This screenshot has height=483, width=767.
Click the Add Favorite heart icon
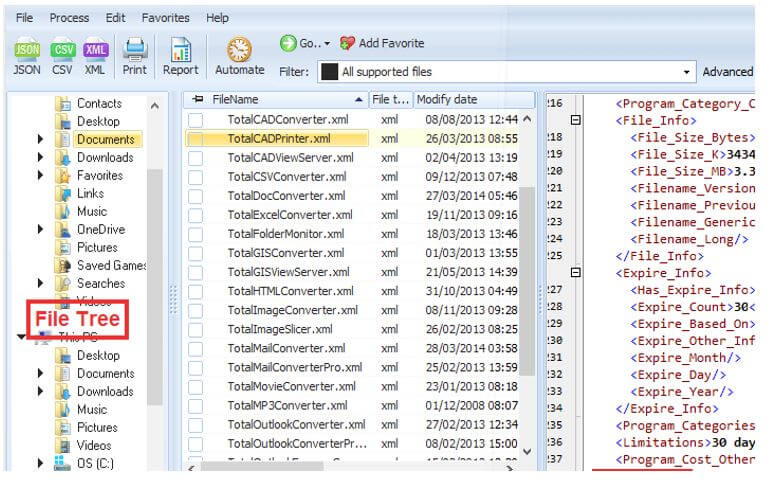347,43
